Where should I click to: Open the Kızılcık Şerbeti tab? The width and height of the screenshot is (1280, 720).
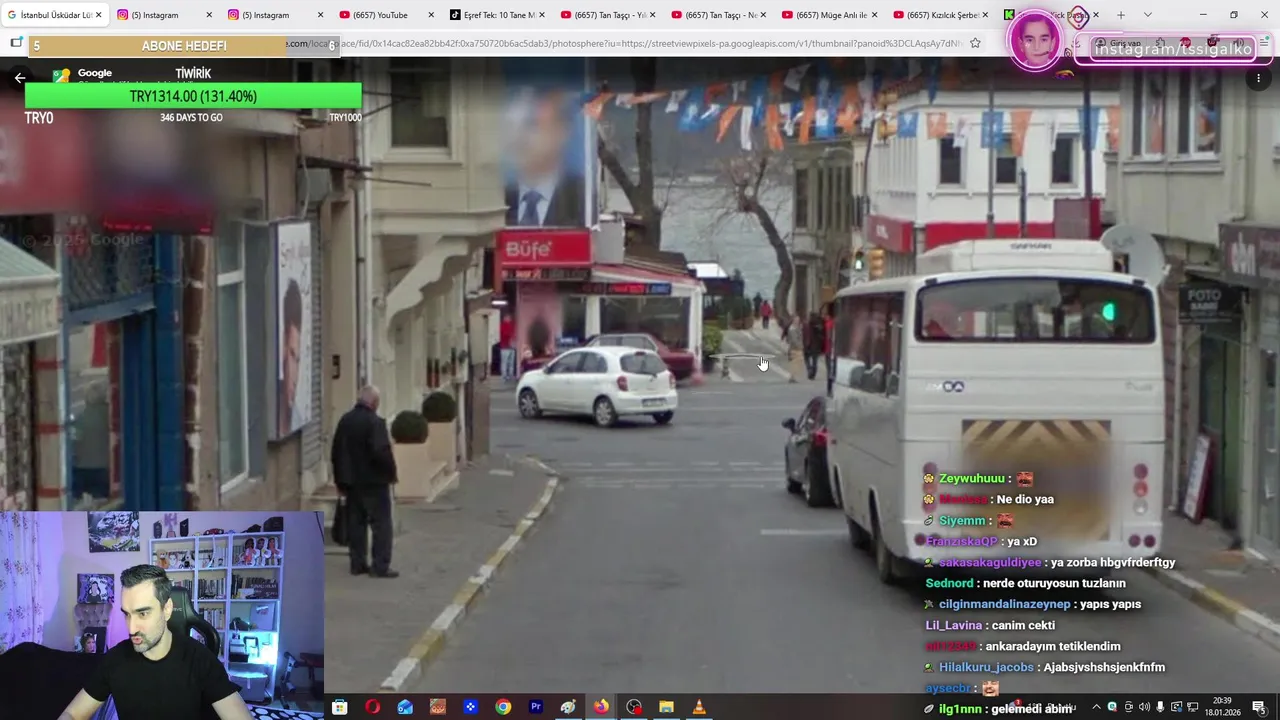click(x=941, y=15)
